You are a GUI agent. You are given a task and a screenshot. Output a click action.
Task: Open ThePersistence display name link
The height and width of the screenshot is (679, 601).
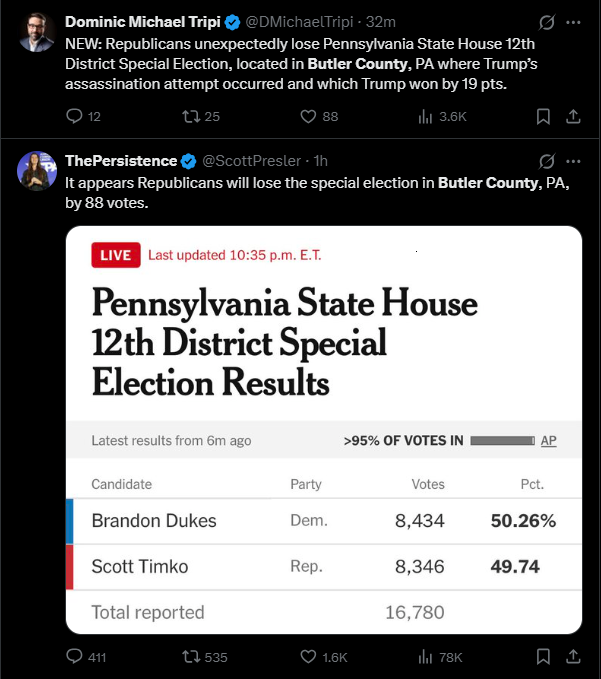pos(121,161)
